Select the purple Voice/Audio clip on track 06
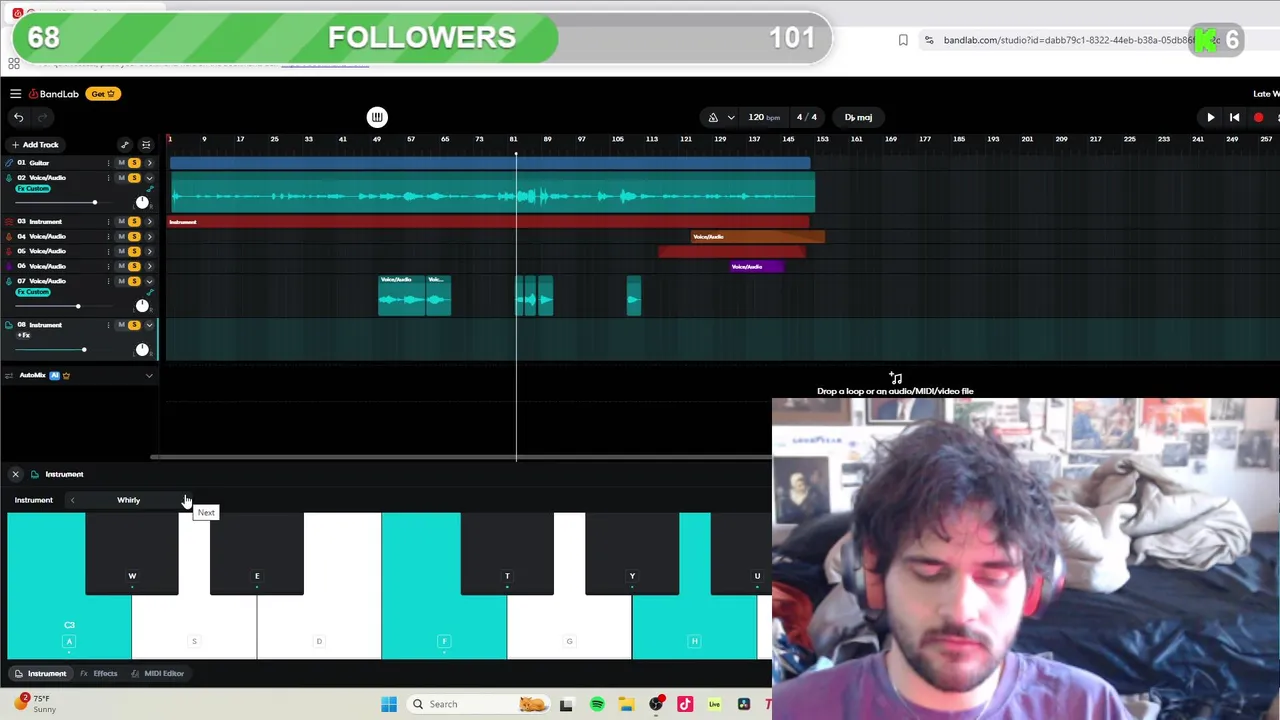 pos(756,267)
